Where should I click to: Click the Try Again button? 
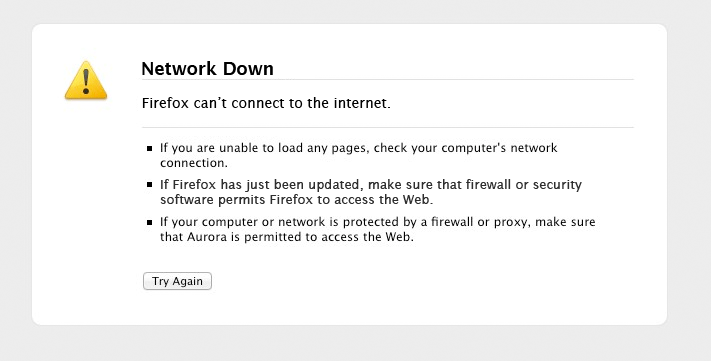(177, 281)
